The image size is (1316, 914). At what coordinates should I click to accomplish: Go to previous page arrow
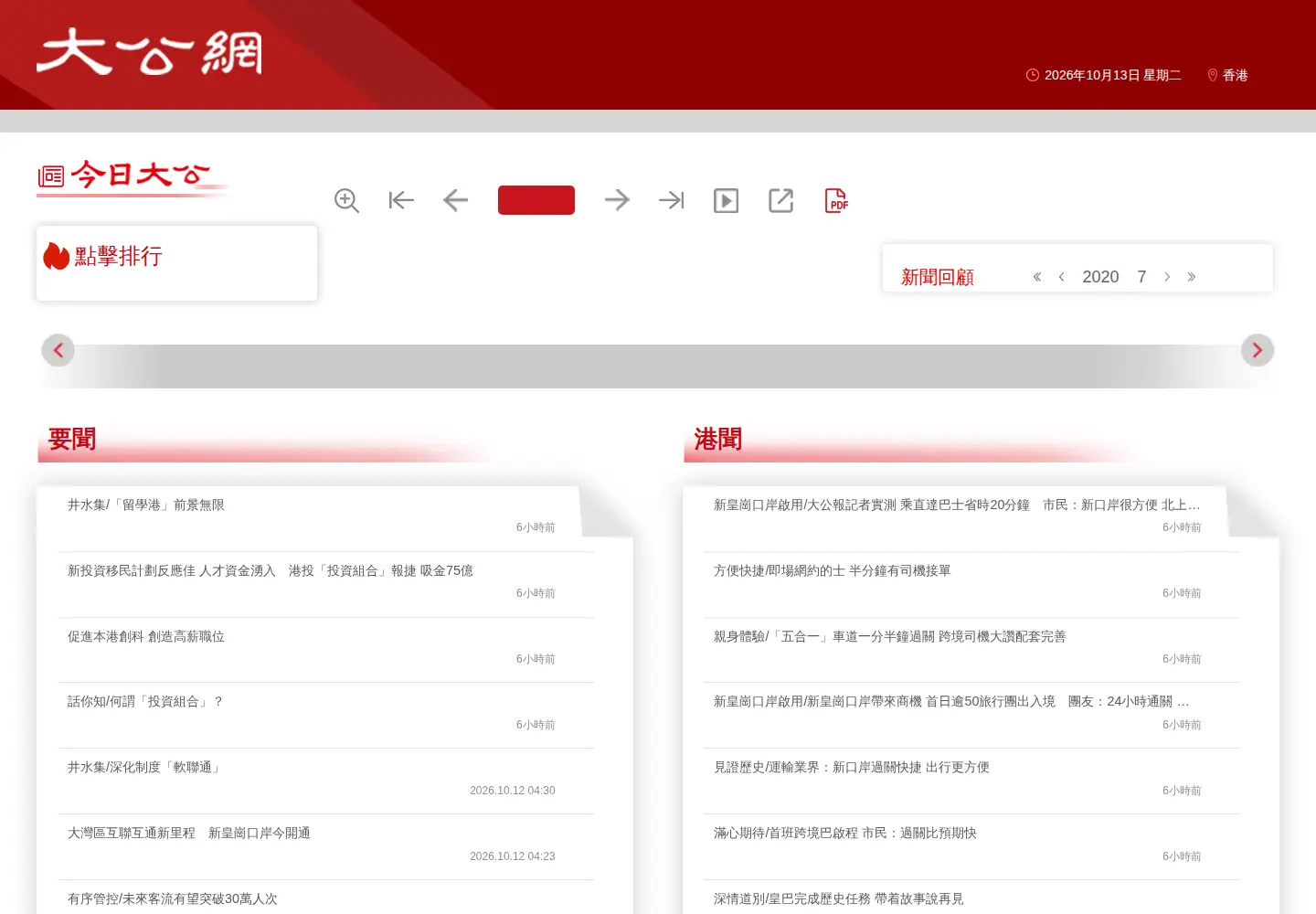tap(455, 200)
